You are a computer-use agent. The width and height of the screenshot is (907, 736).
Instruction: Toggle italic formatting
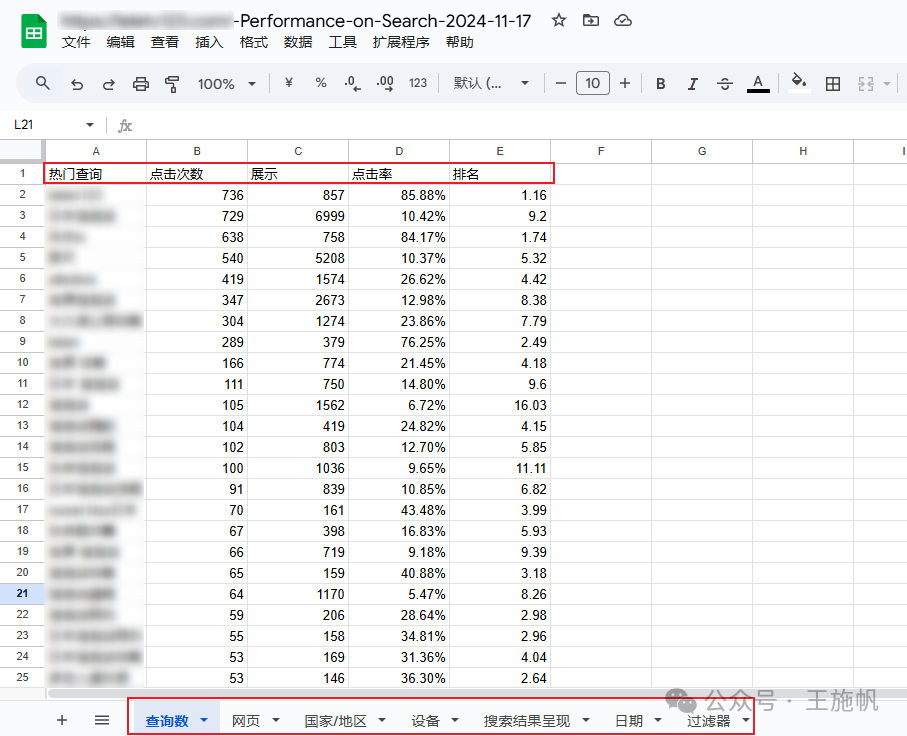tap(692, 84)
